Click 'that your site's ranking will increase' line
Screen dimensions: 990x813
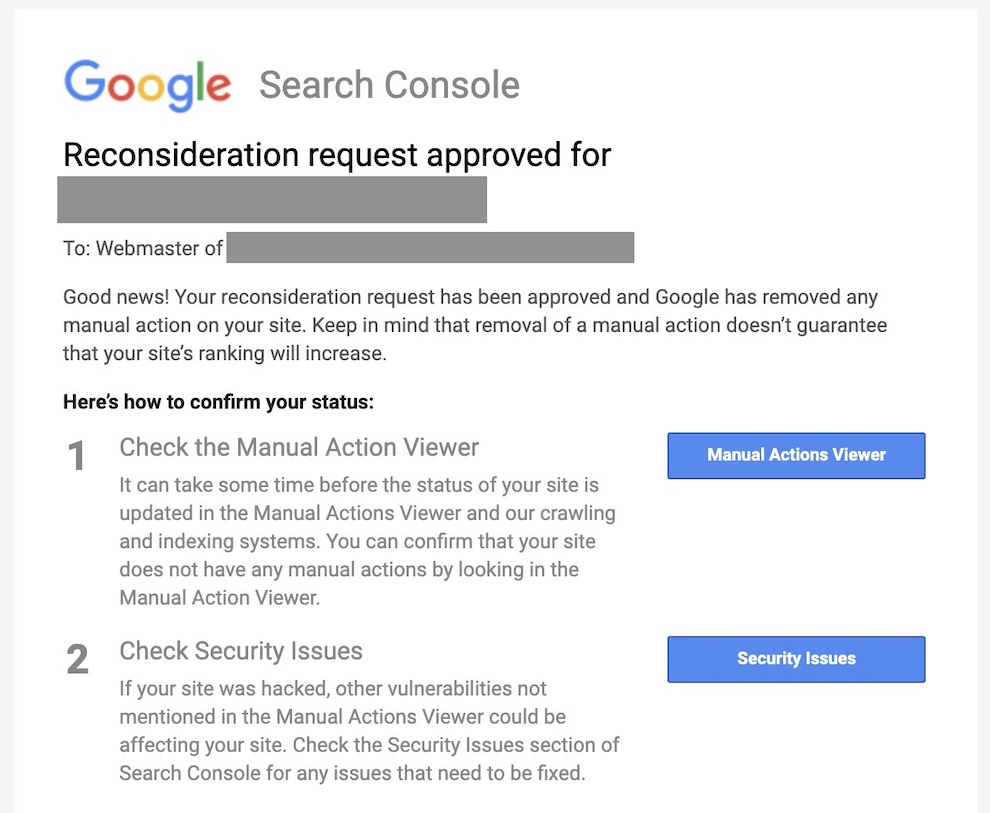click(x=224, y=354)
